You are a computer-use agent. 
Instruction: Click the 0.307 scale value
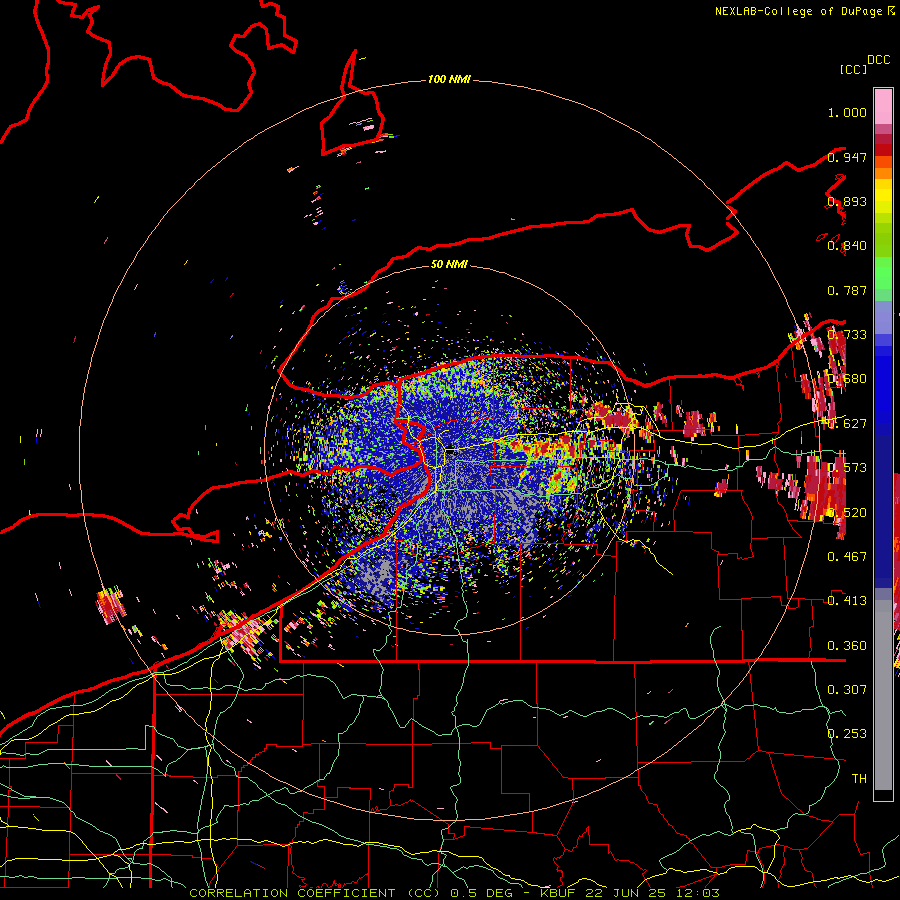click(847, 689)
